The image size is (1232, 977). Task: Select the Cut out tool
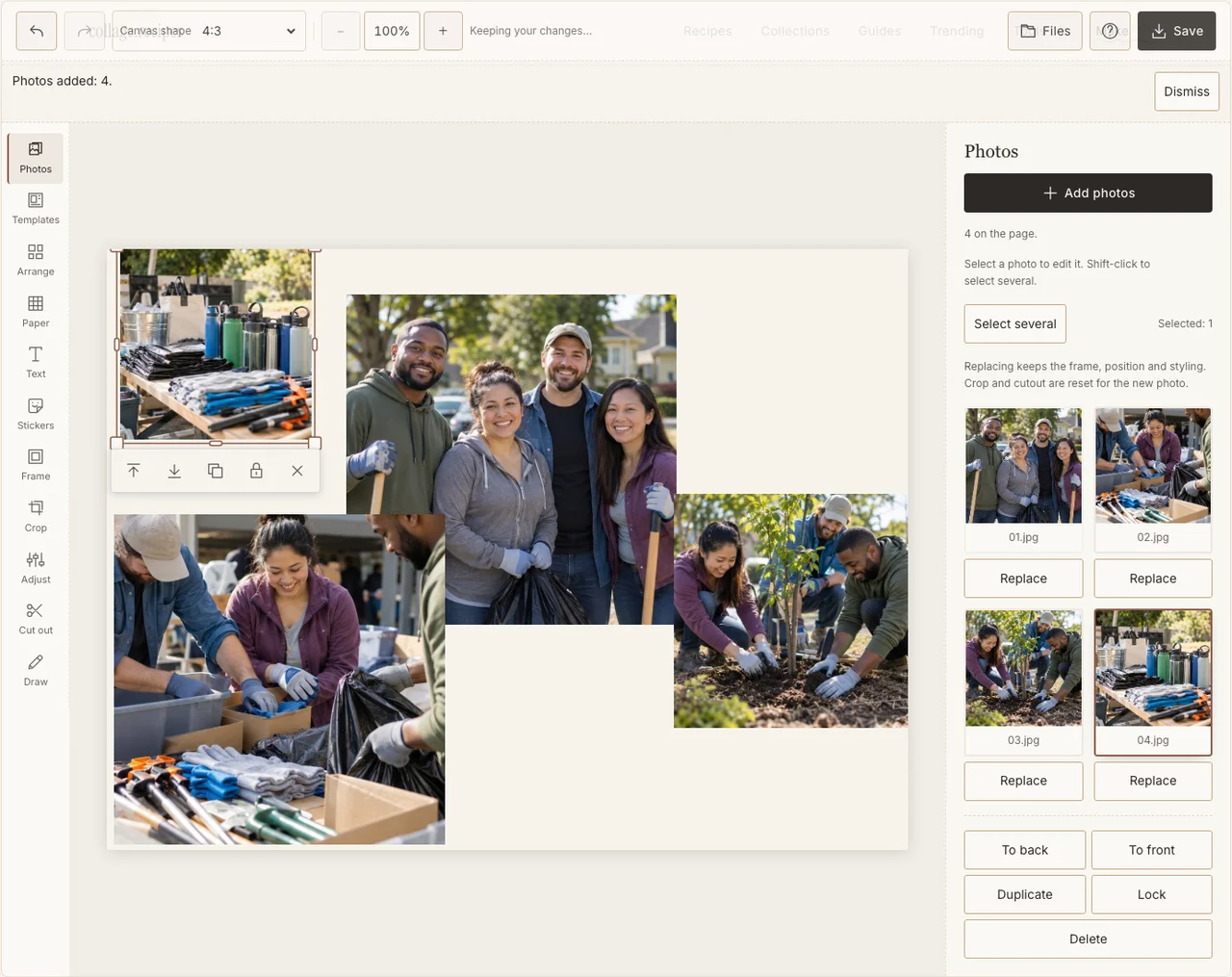point(36,619)
